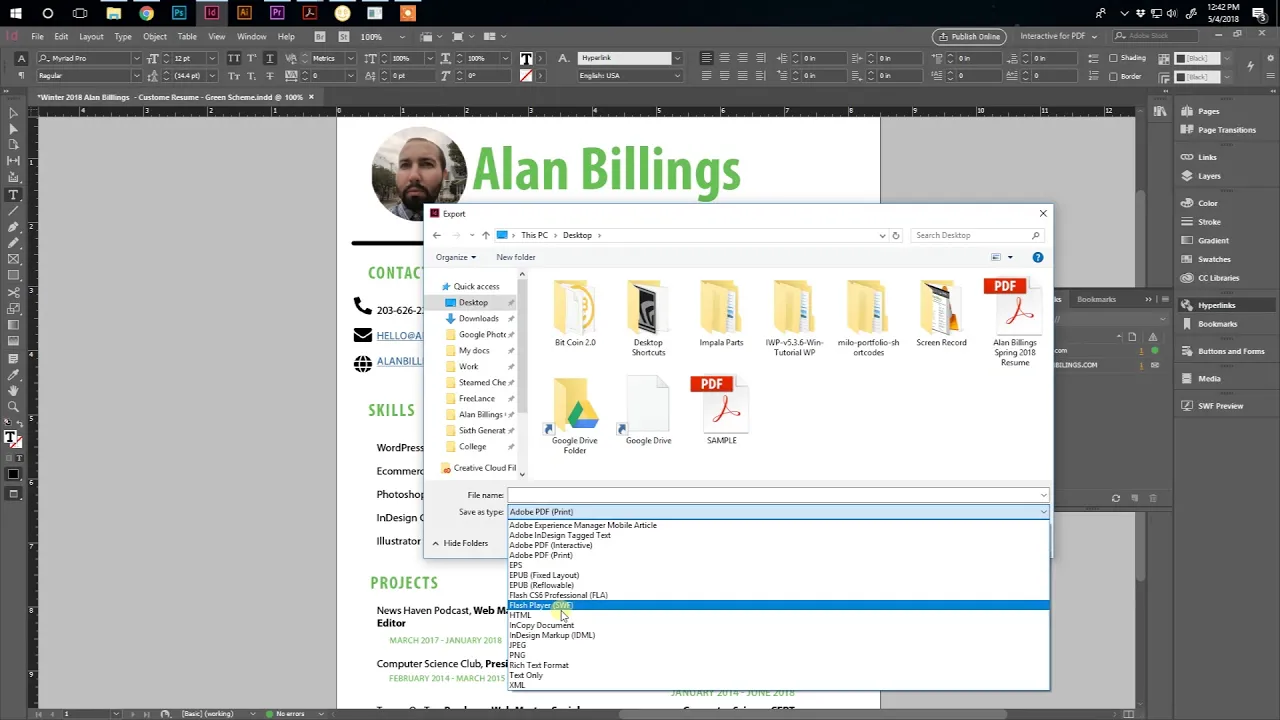1280x720 pixels.
Task: Open the Pages panel
Action: pyautogui.click(x=1208, y=111)
